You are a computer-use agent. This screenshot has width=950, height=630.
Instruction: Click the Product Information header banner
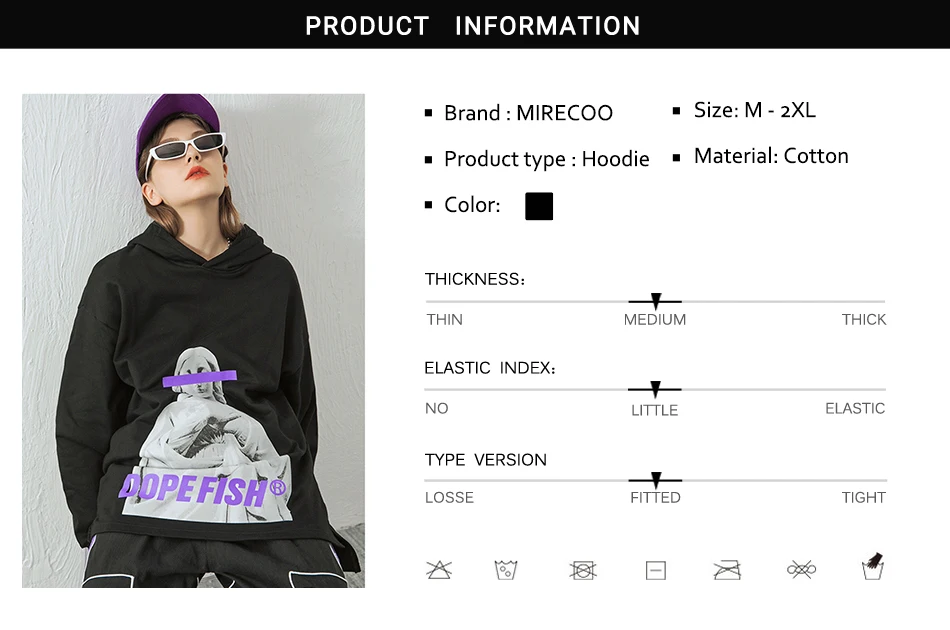pyautogui.click(x=475, y=24)
